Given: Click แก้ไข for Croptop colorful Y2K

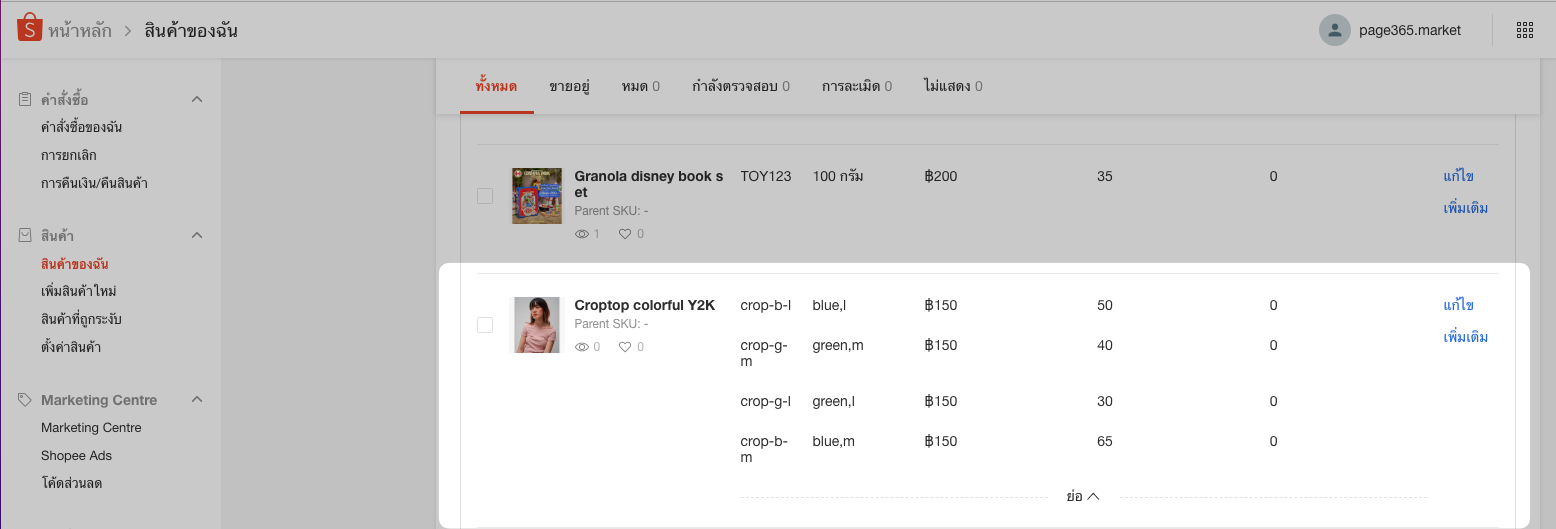Looking at the screenshot, I should [1458, 305].
